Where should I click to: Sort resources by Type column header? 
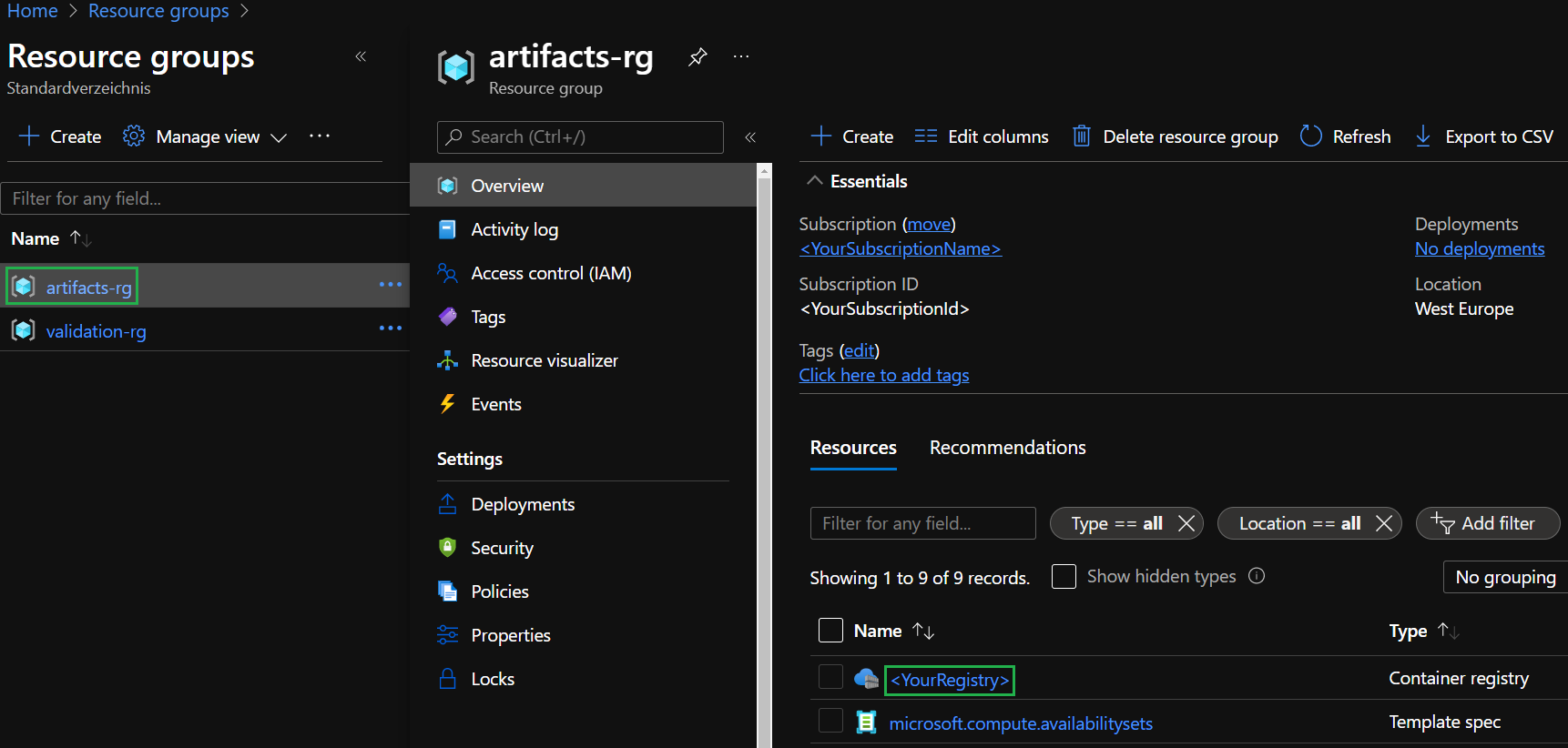pyautogui.click(x=1424, y=631)
